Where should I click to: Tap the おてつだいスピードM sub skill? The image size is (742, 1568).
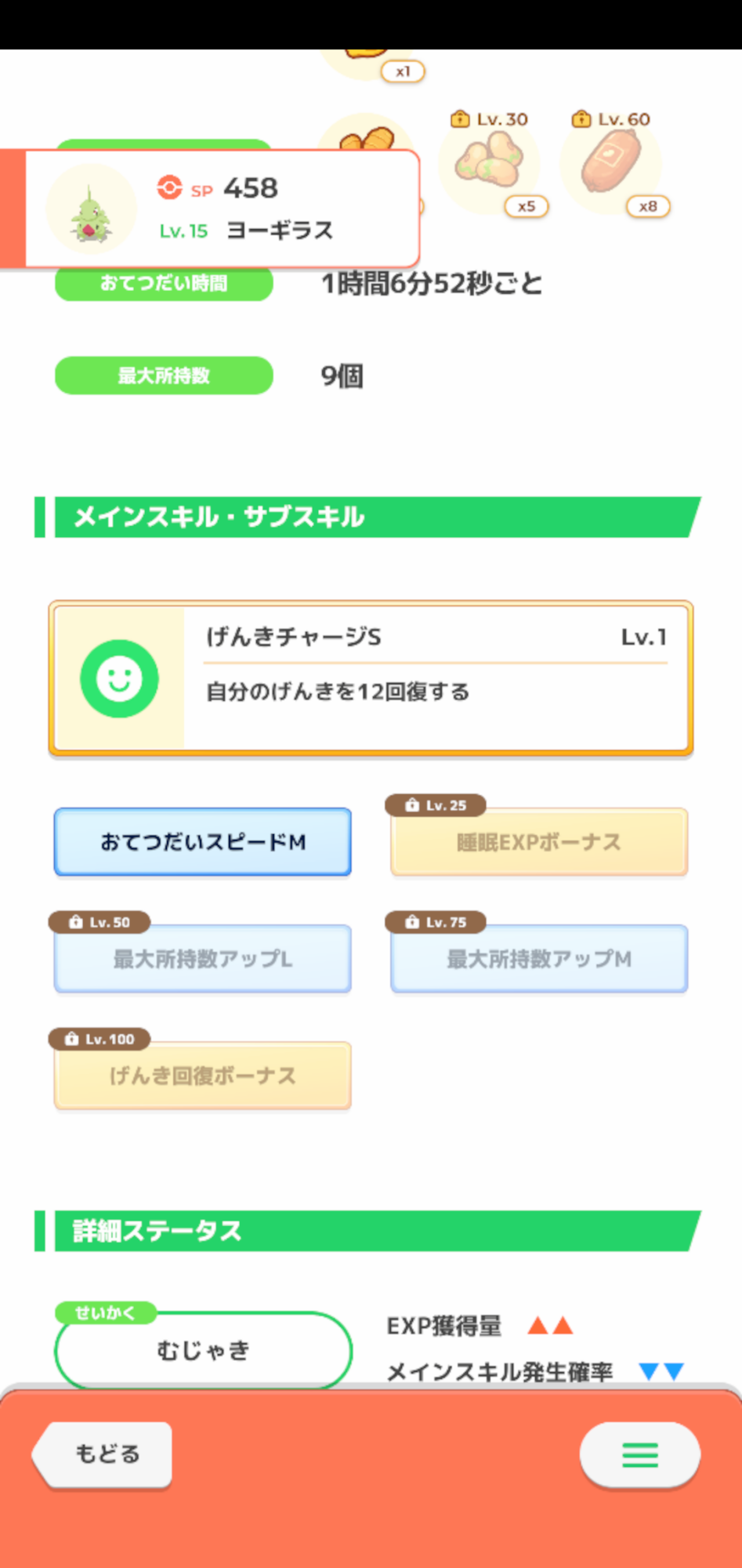point(203,842)
